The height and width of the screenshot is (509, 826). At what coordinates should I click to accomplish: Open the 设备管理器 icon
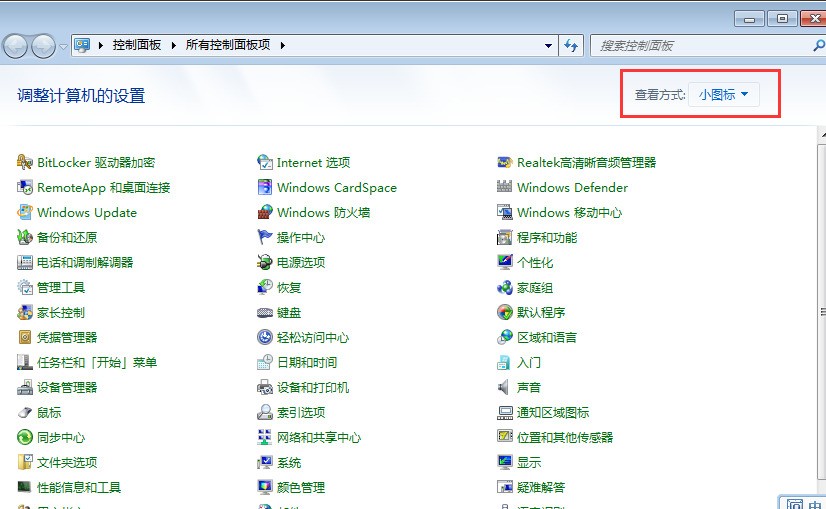coord(24,387)
